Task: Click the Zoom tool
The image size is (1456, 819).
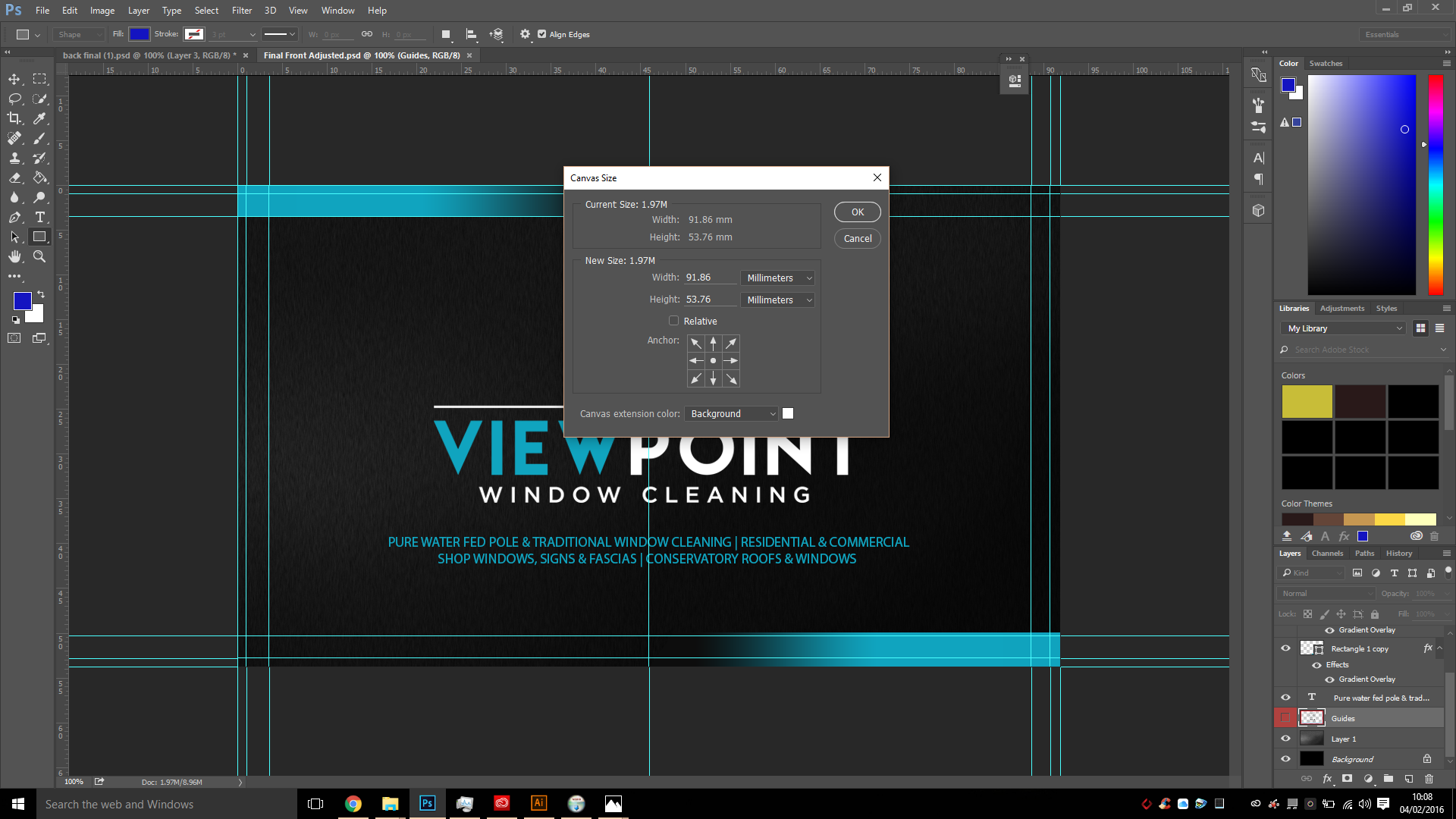Action: point(40,257)
